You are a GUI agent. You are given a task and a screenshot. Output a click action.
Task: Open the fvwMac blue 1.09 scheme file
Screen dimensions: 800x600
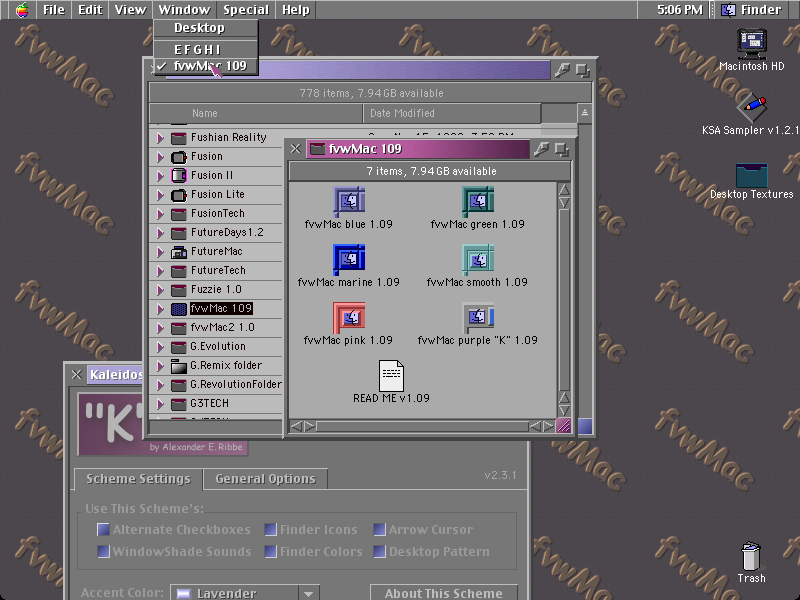[349, 201]
